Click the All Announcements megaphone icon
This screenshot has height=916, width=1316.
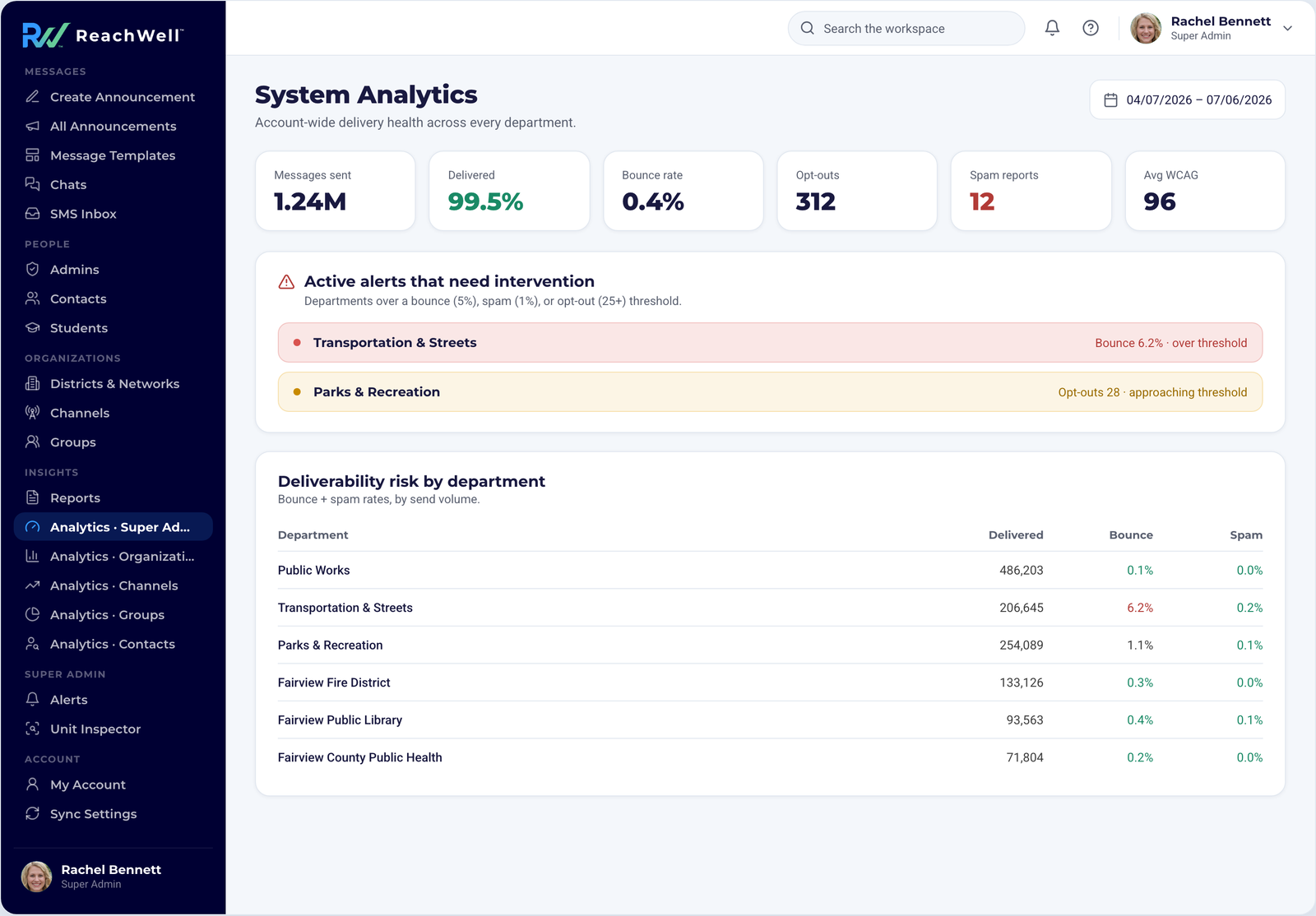(x=33, y=126)
